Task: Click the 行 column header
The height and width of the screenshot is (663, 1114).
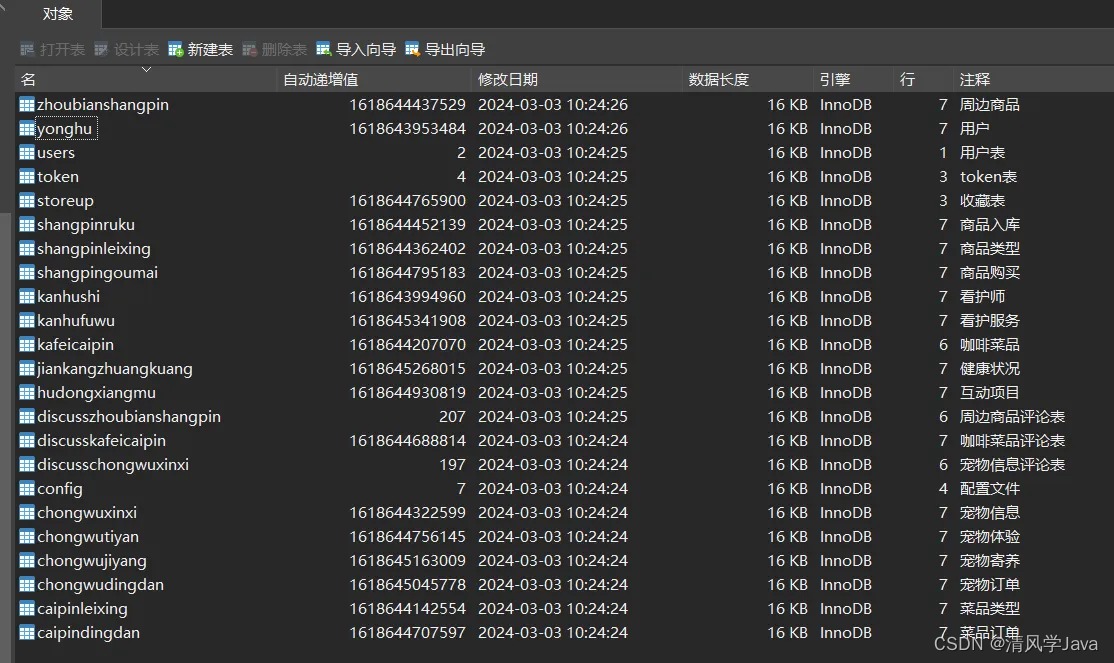Action: tap(924, 80)
